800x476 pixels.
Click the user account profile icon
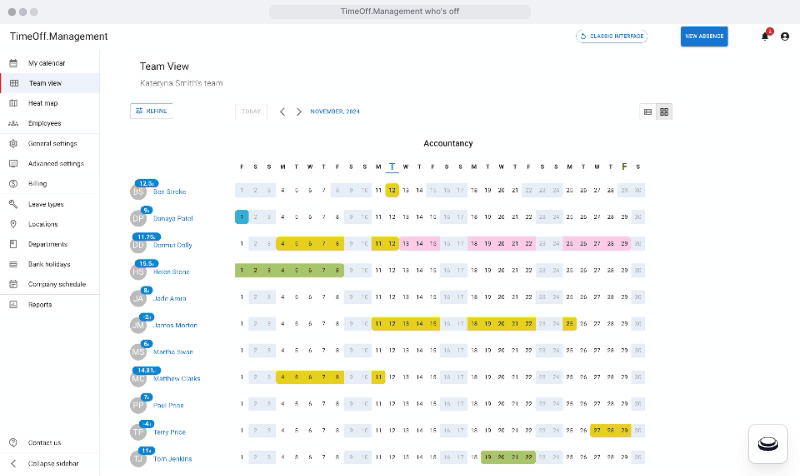click(x=784, y=36)
